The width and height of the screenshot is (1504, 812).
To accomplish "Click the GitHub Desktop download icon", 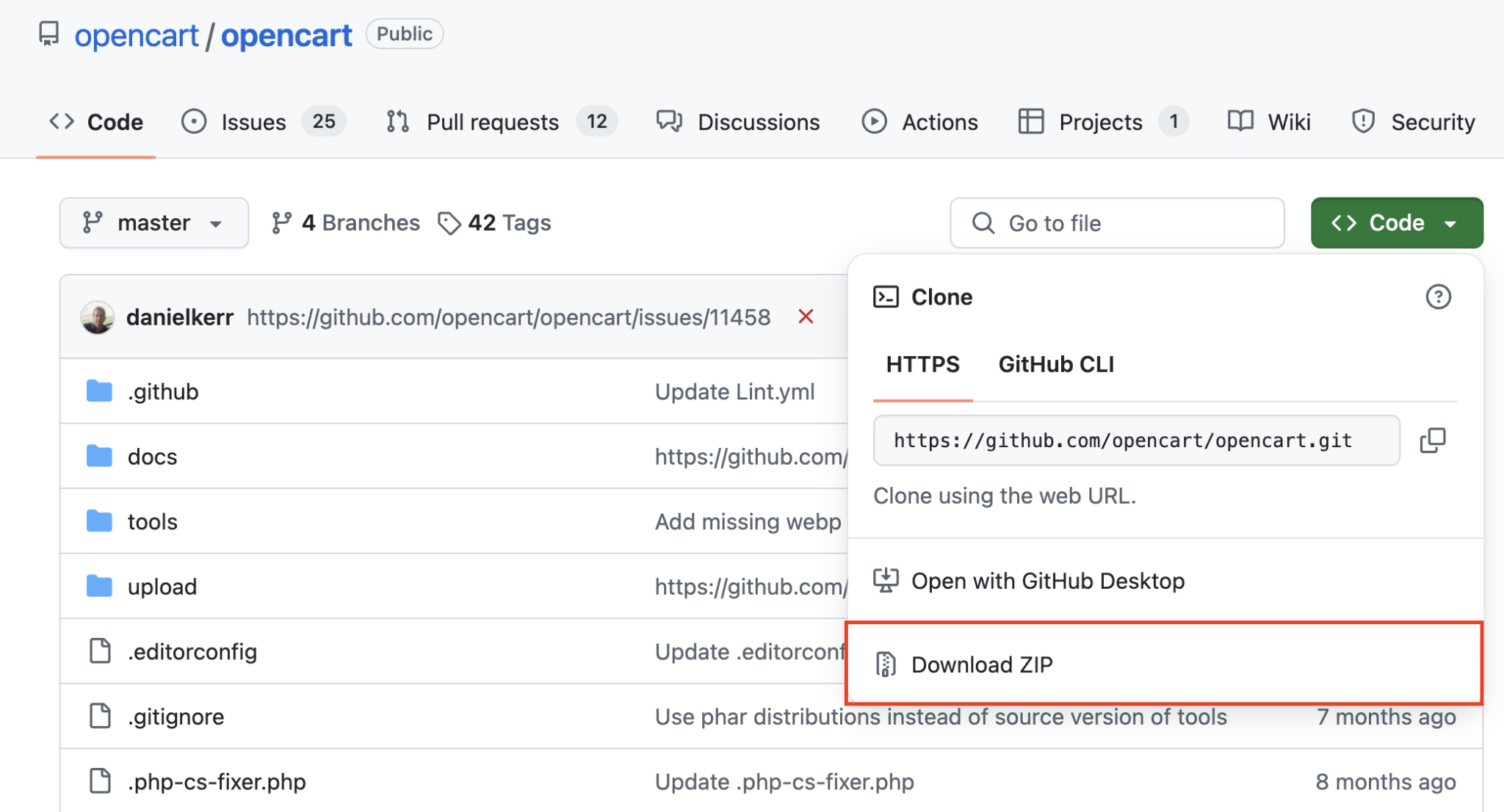I will click(887, 579).
